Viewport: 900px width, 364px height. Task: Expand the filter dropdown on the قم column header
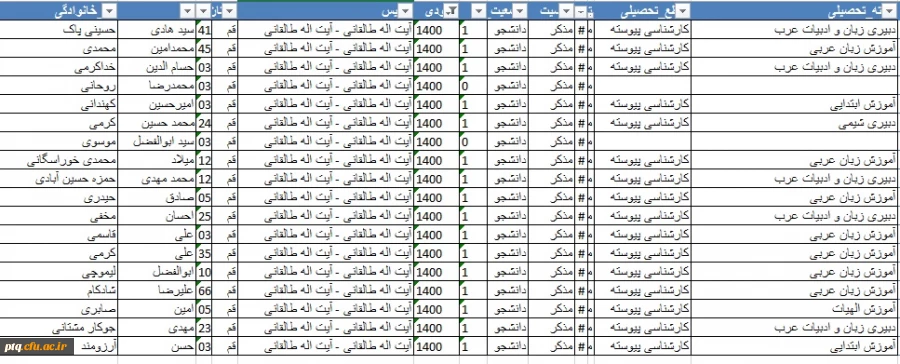[230, 11]
